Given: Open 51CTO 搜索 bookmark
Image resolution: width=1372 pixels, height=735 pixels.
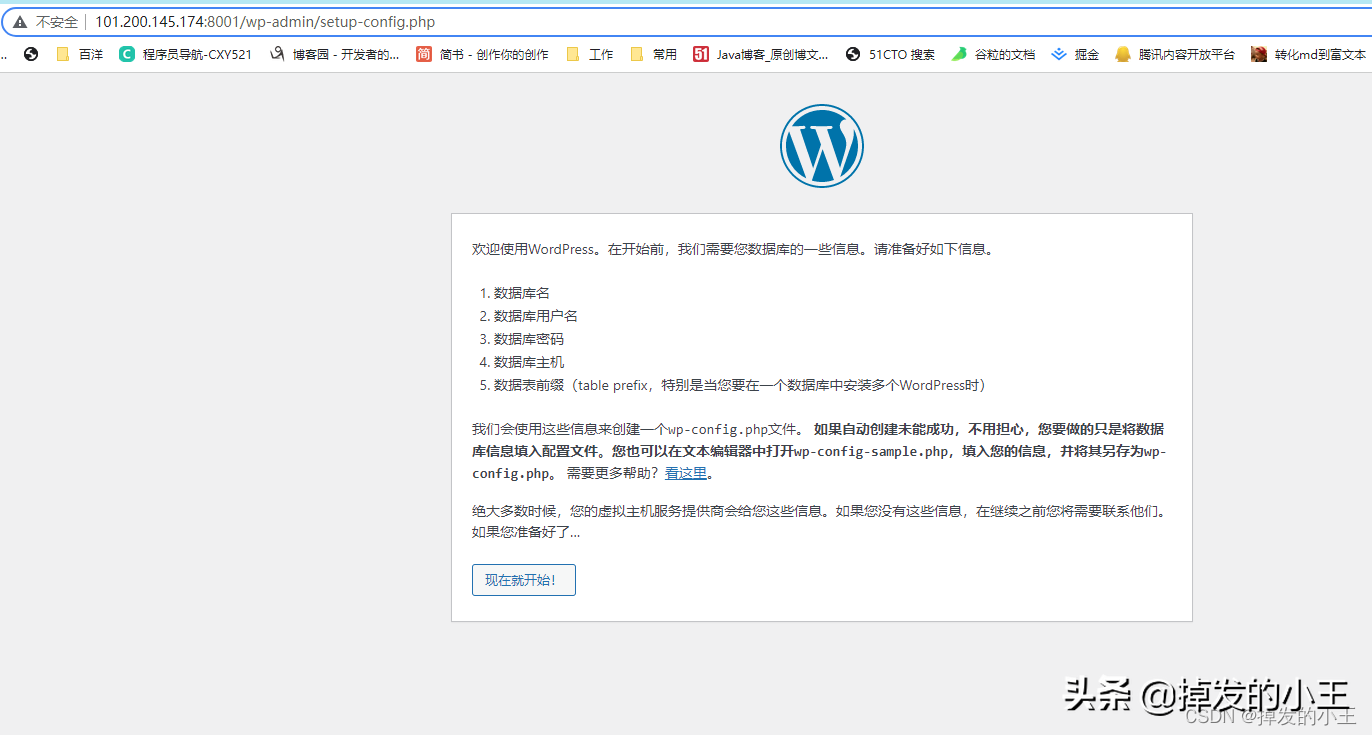Looking at the screenshot, I should 891,55.
